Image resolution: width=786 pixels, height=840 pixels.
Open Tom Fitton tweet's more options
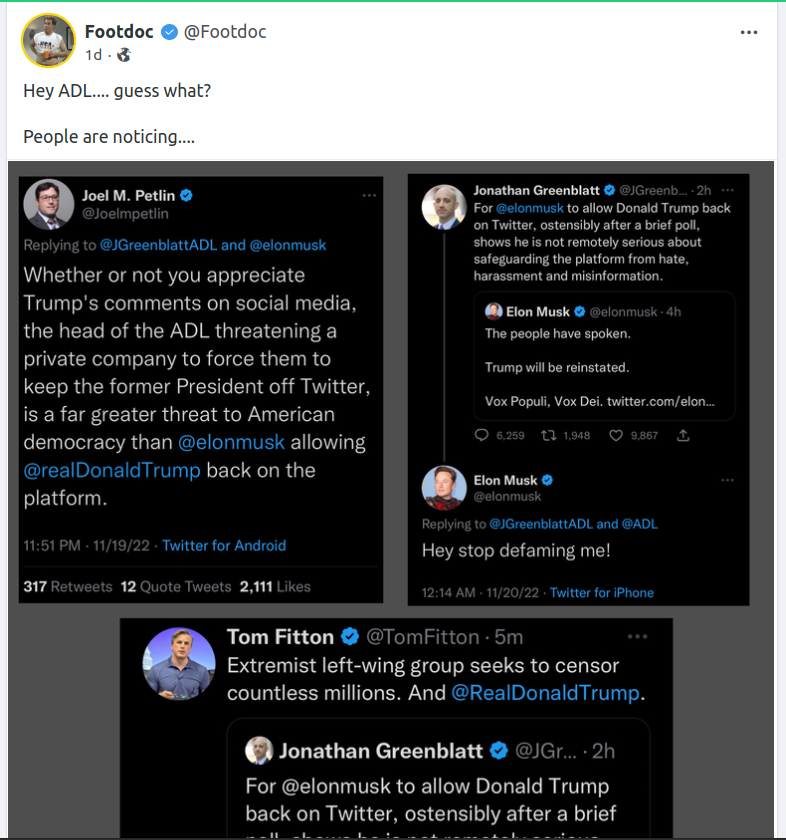tap(637, 636)
